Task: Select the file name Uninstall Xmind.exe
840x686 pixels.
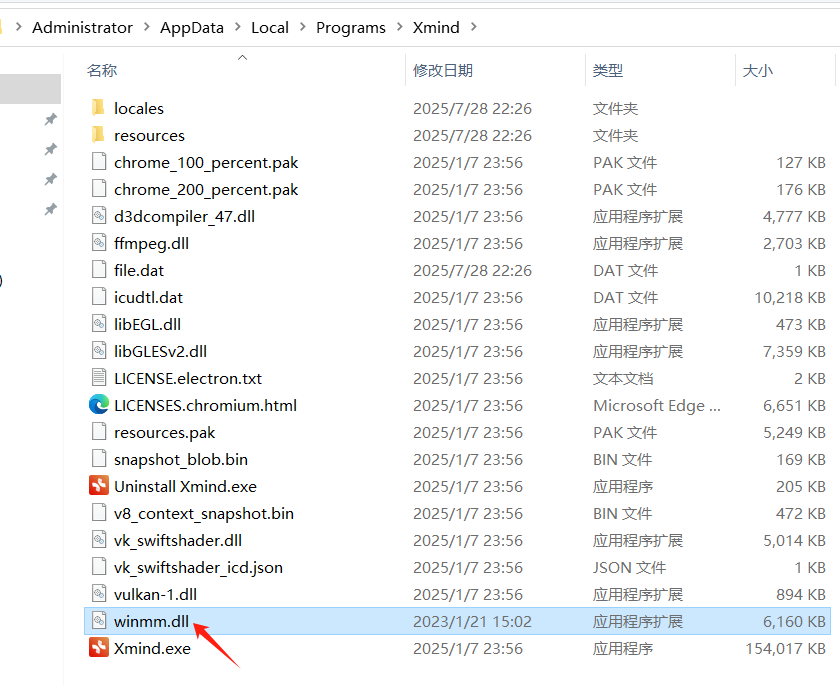Action: pyautogui.click(x=185, y=486)
